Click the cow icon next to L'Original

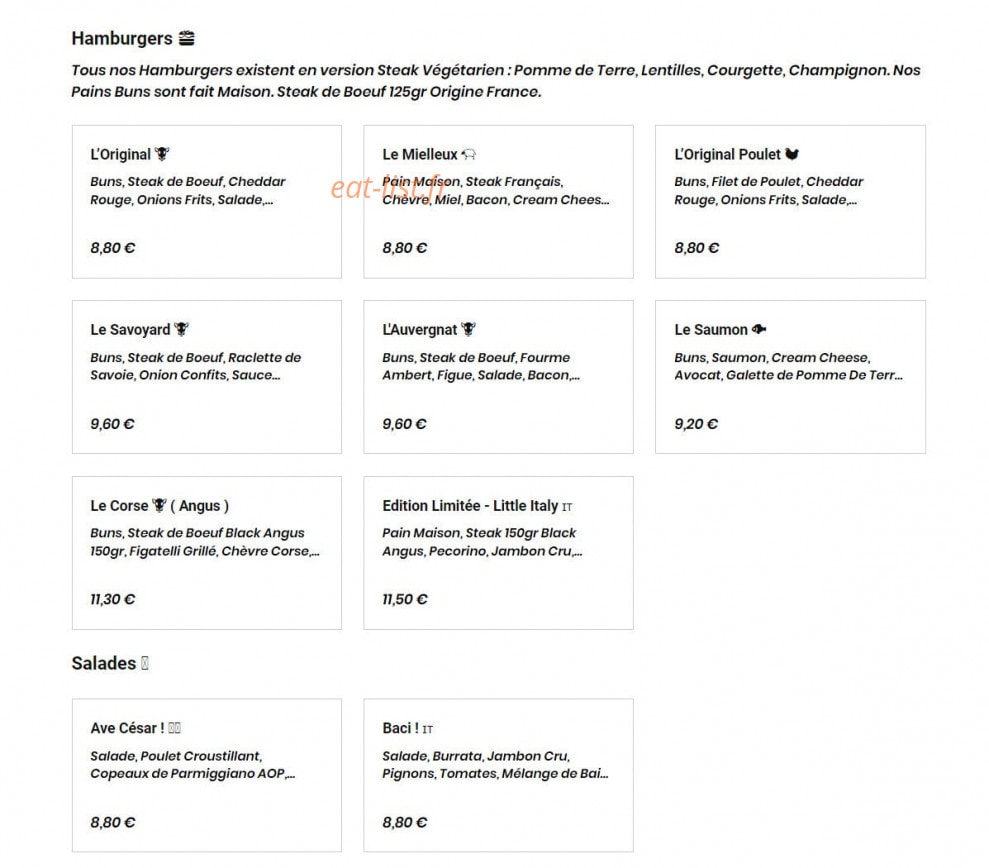(162, 154)
